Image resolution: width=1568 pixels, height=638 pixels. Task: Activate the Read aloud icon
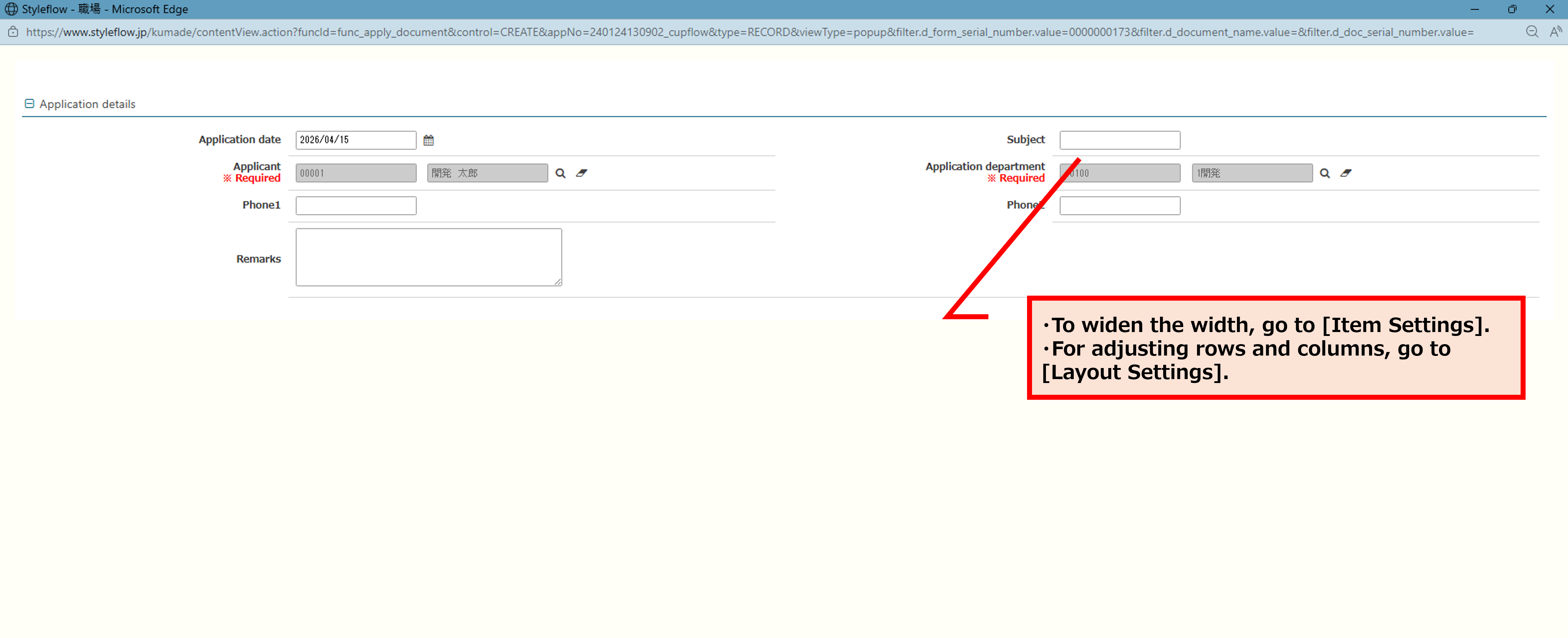(1555, 32)
